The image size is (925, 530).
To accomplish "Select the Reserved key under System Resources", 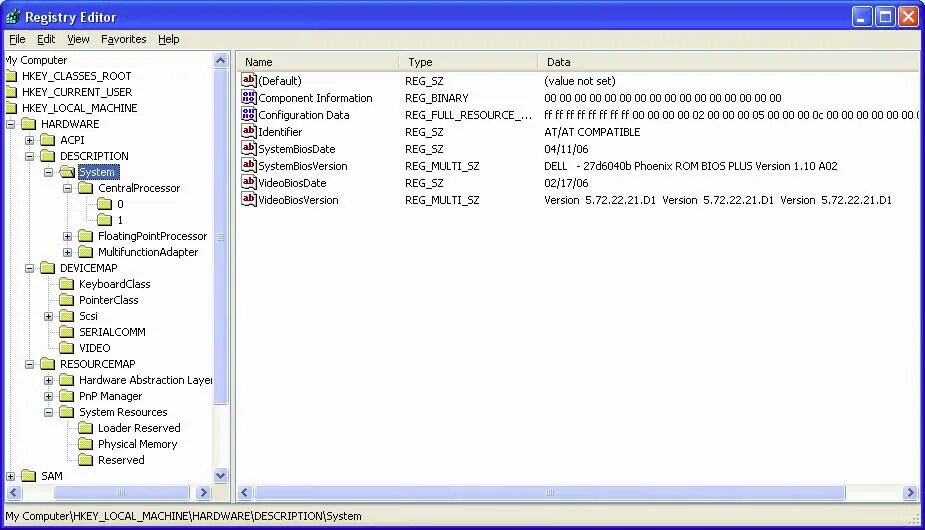I will [x=121, y=460].
